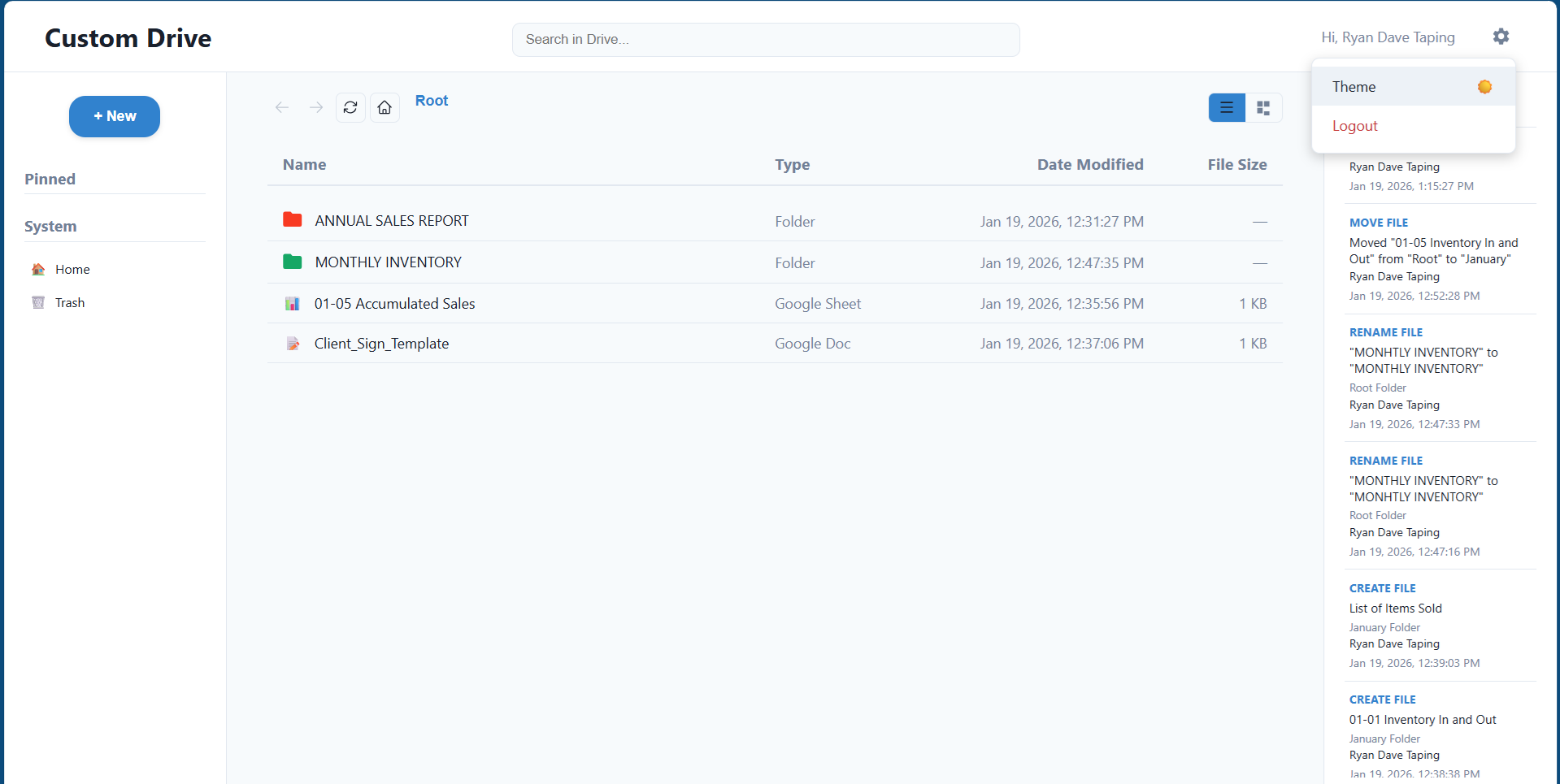Sort files by the Name column header

pos(304,164)
